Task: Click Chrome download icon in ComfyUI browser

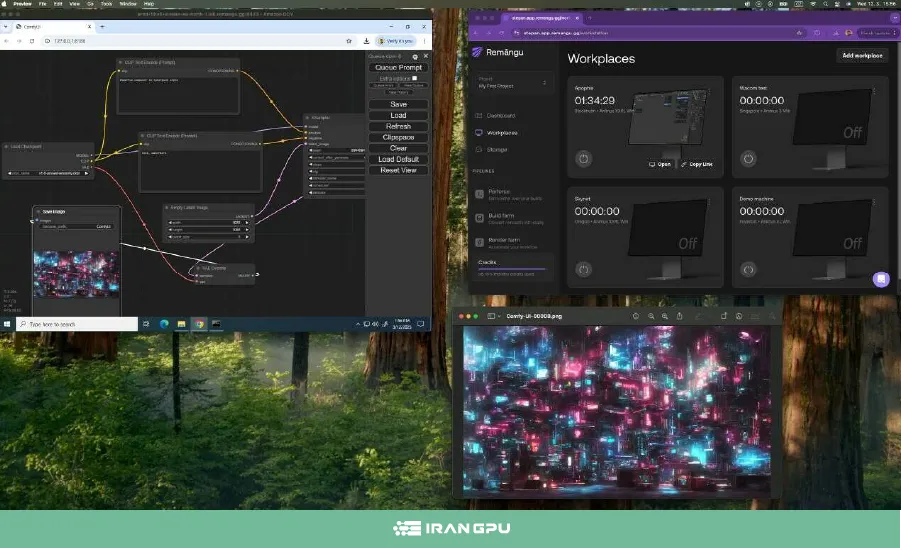Action: (367, 41)
